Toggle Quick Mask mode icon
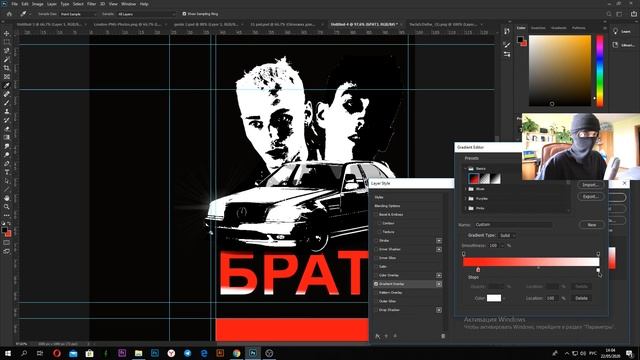This screenshot has width=640, height=360. pyautogui.click(x=7, y=243)
